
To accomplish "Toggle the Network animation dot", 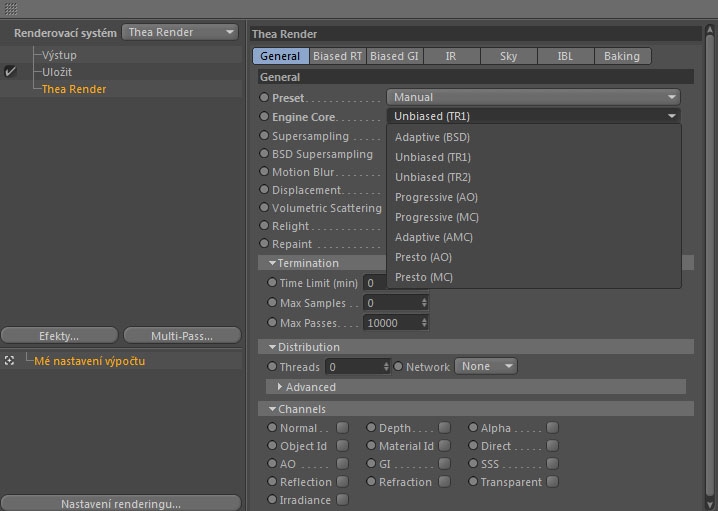I will pos(398,366).
